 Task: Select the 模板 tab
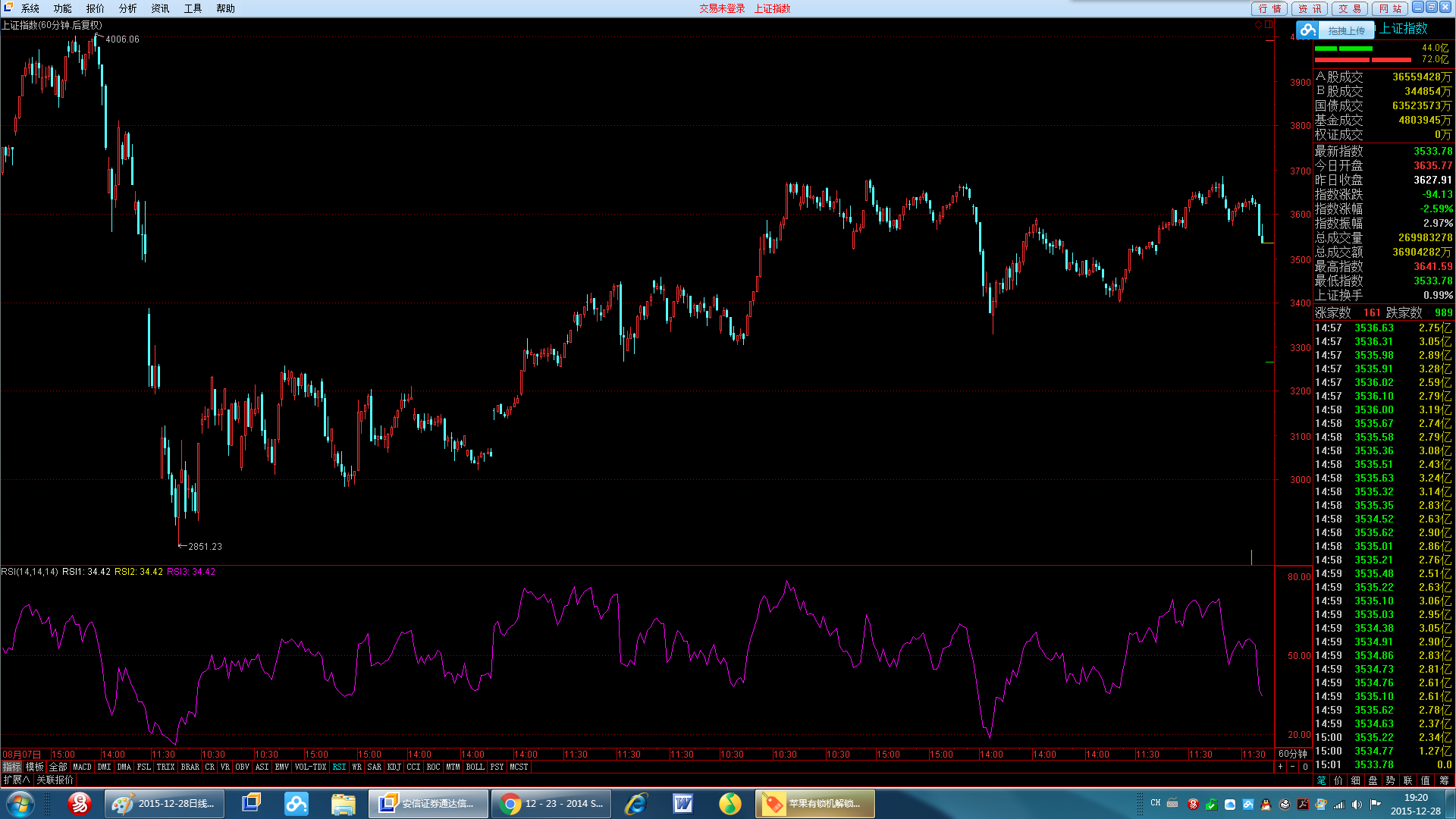[35, 767]
